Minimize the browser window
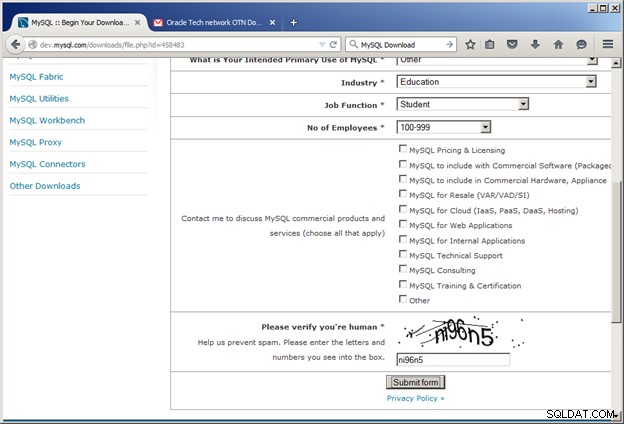 click(x=593, y=8)
